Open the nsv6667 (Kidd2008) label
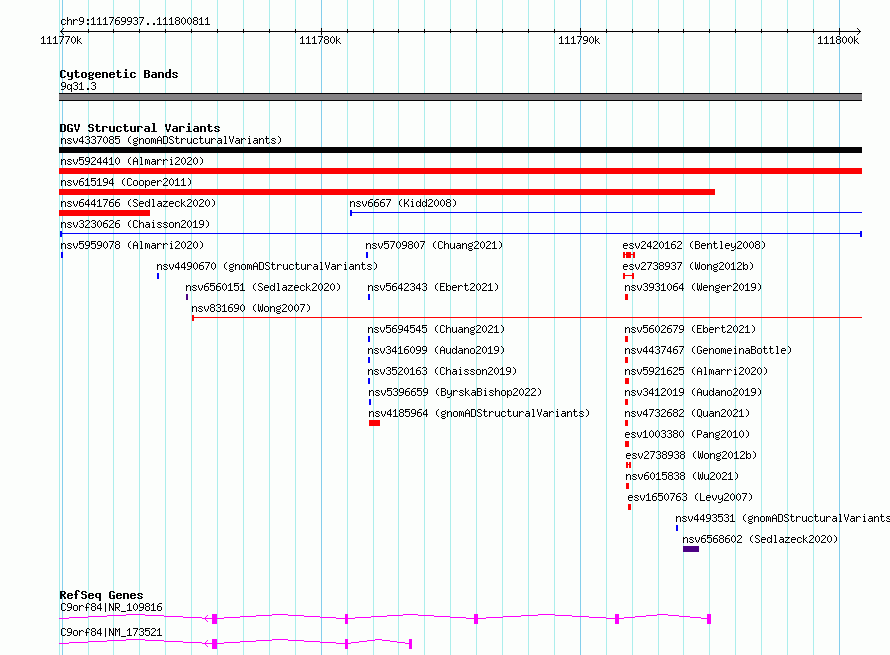 (403, 203)
